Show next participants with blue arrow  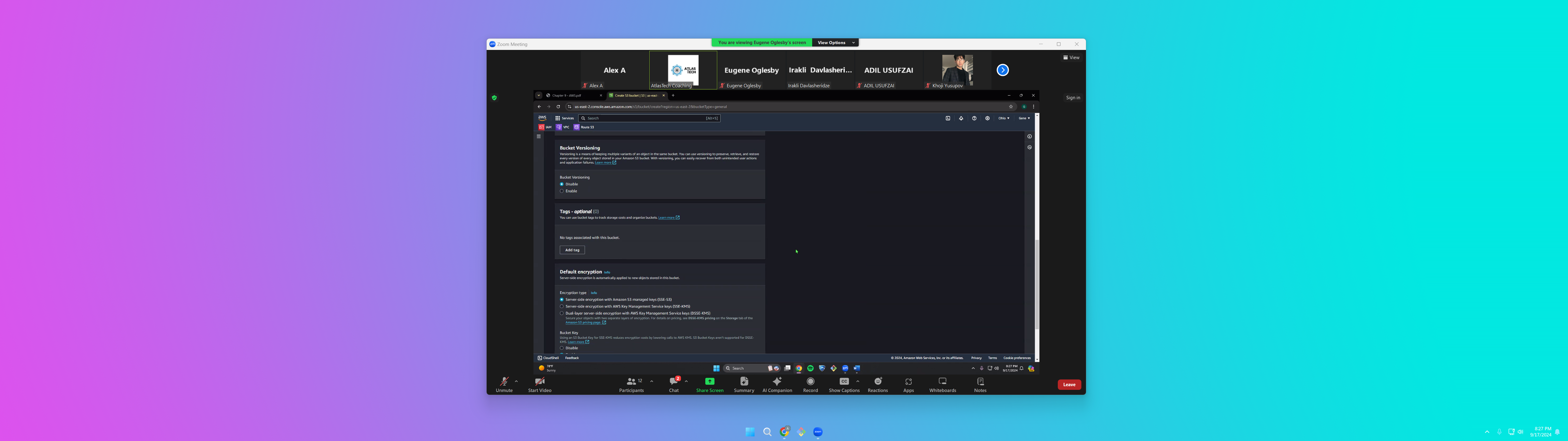pos(1003,70)
